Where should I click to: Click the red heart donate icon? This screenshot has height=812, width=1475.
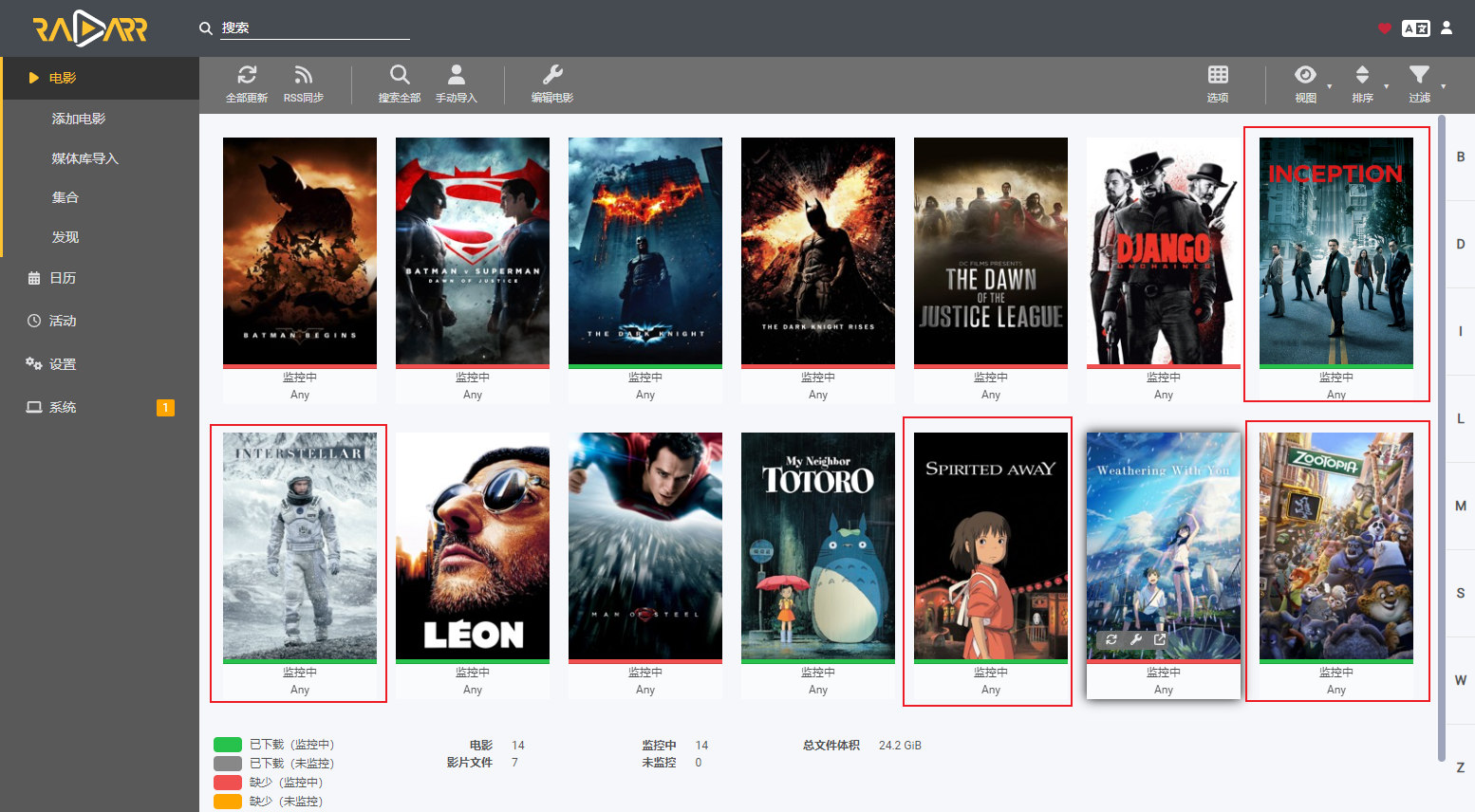1384,28
